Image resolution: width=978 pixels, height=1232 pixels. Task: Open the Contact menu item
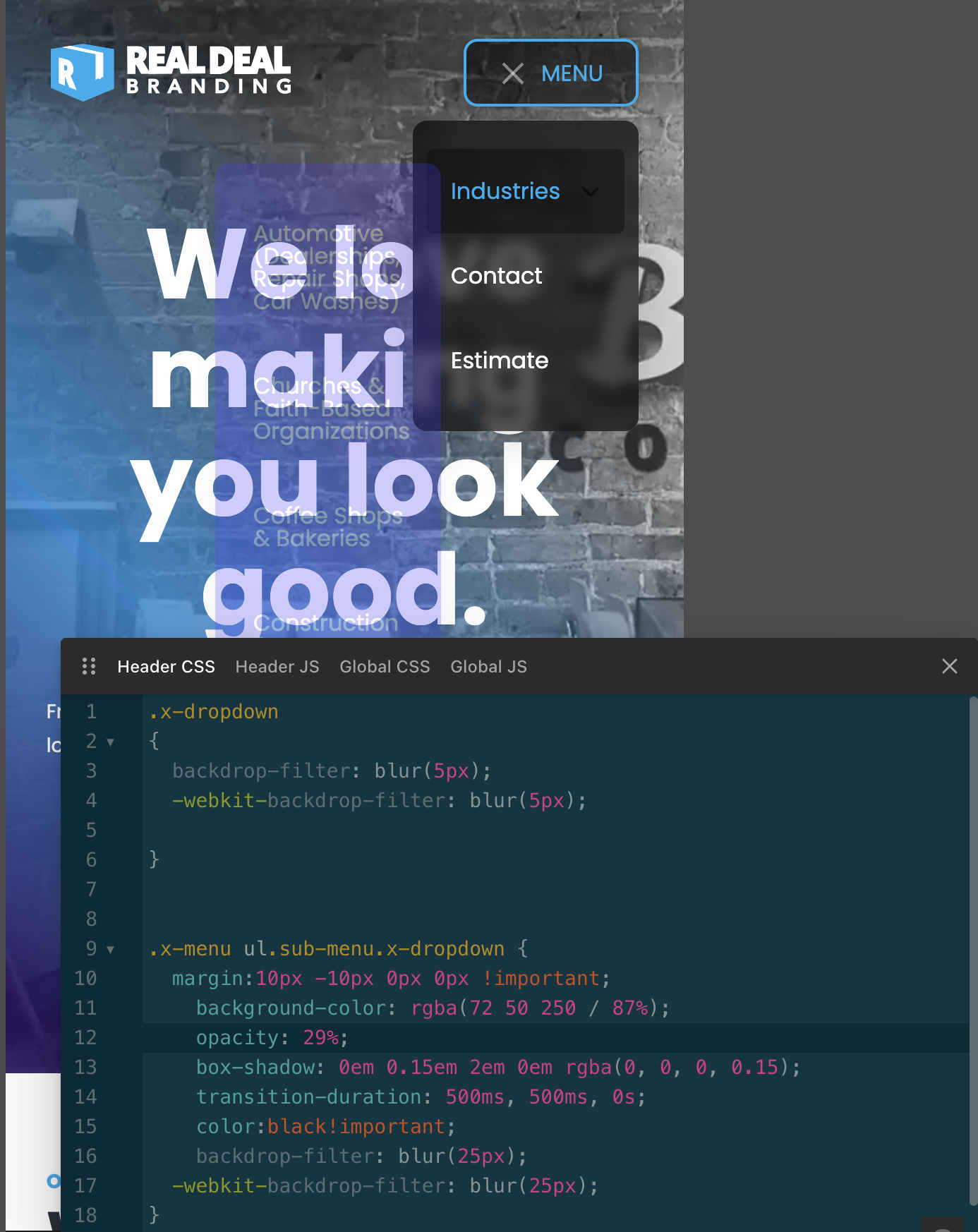click(x=496, y=276)
